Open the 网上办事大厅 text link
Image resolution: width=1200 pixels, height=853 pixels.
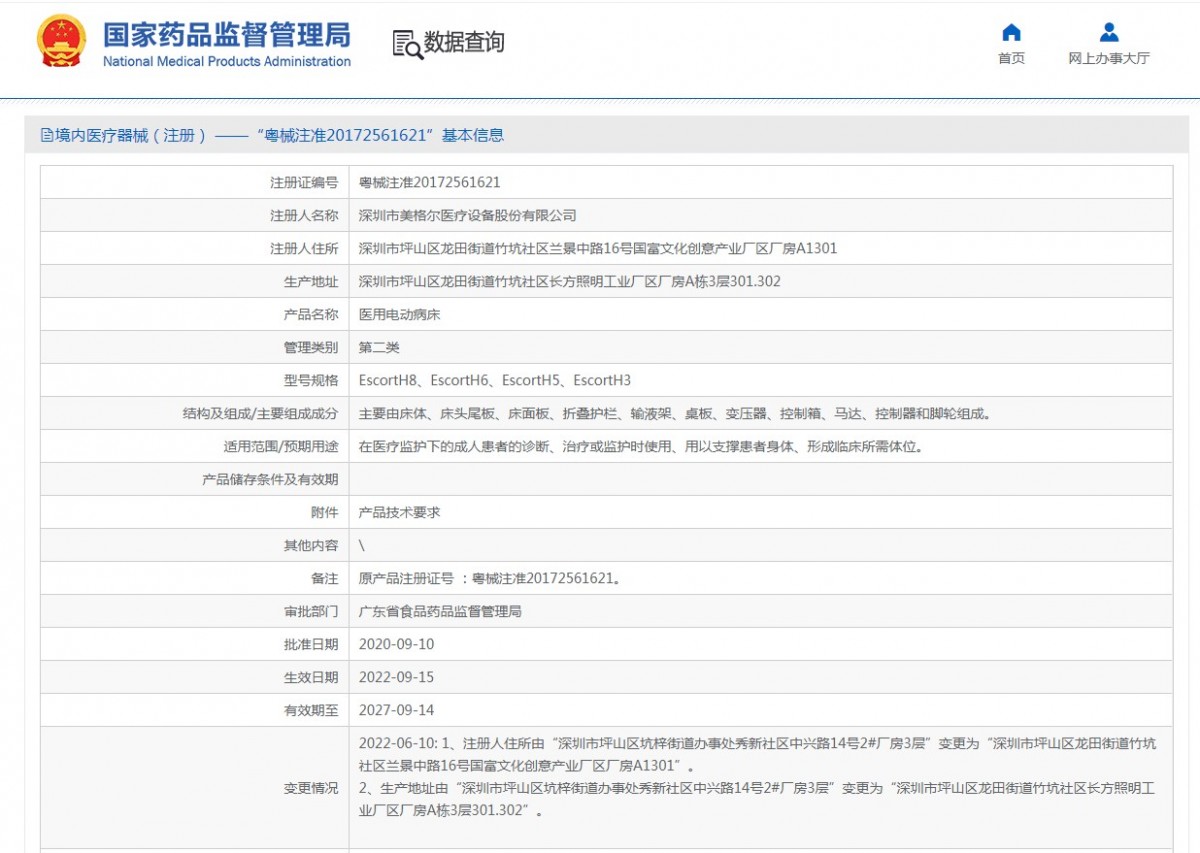pos(1108,58)
